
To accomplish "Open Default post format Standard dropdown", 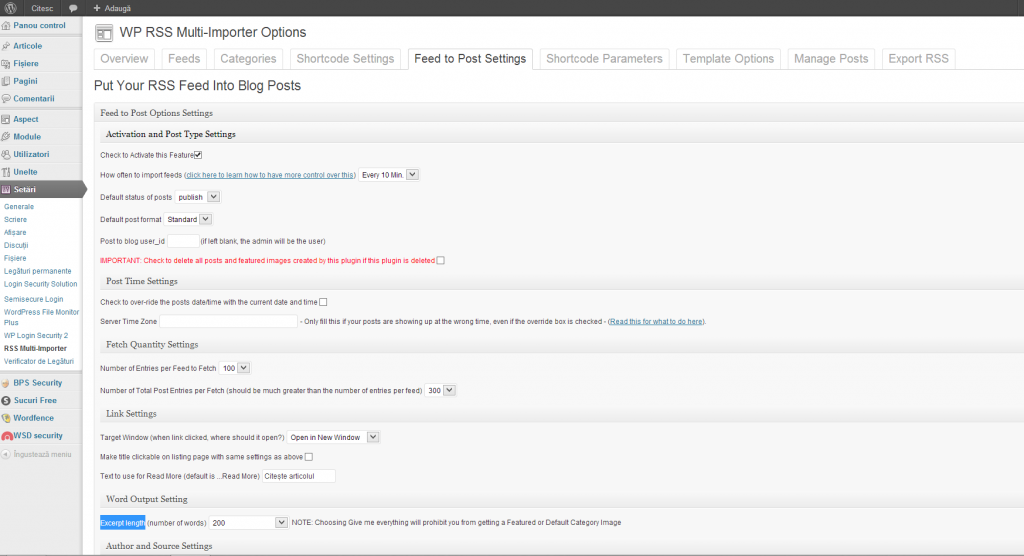I will click(188, 219).
